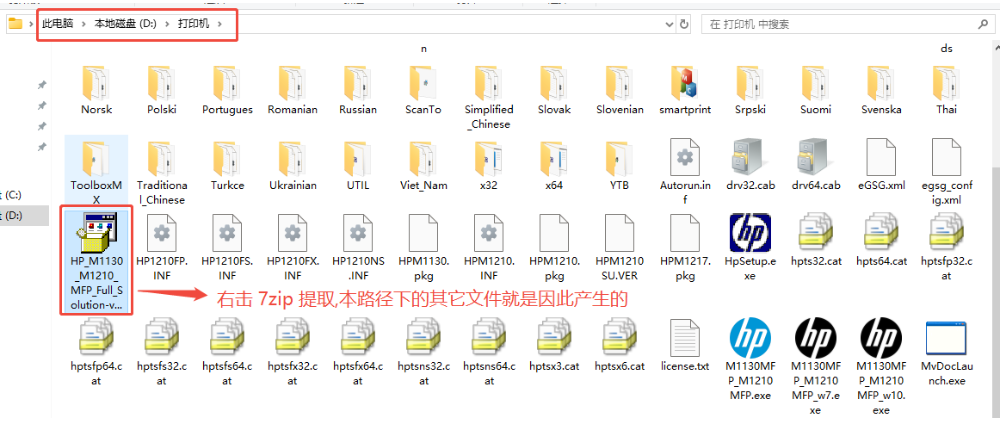The height and width of the screenshot is (426, 1000).
Task: Open the Slovak folder
Action: coord(554,91)
